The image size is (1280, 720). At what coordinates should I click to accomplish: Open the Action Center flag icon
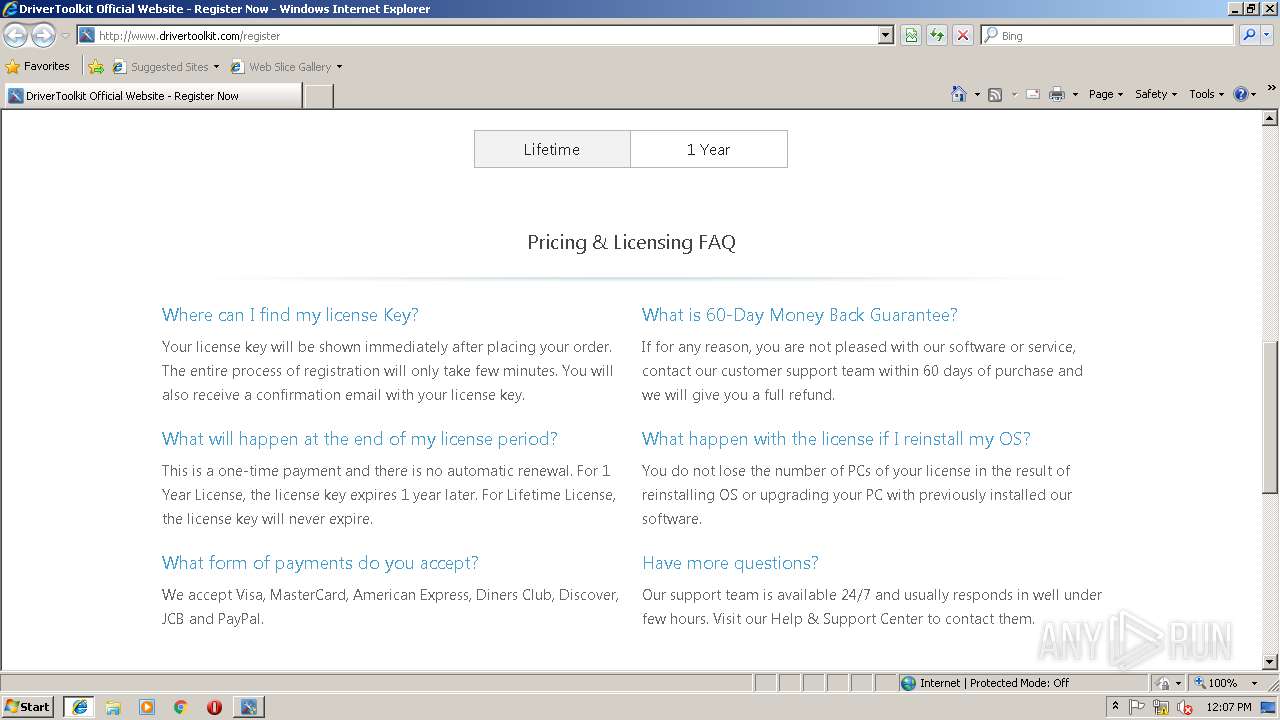coord(1137,707)
